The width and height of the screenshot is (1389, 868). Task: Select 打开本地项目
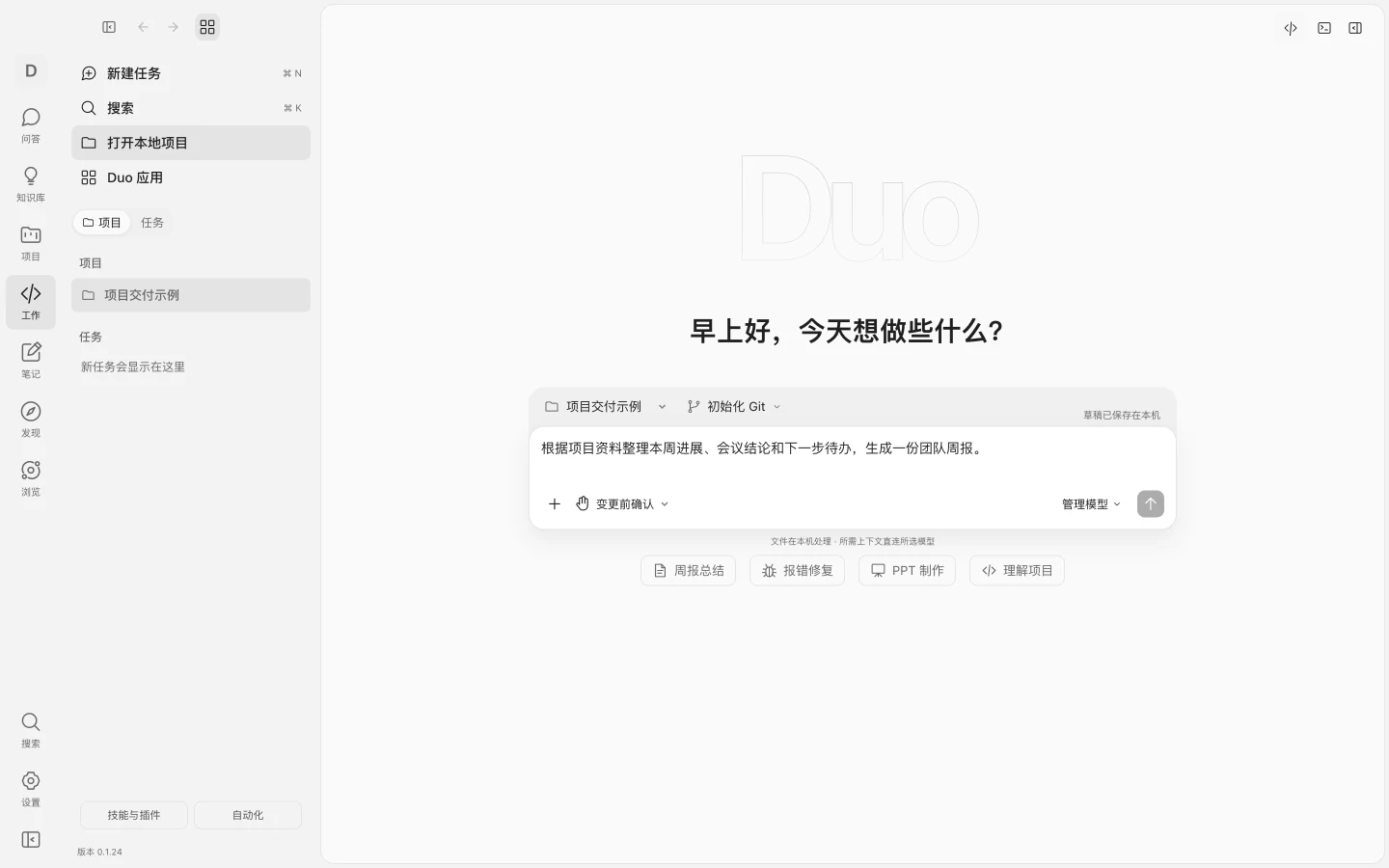[x=191, y=143]
